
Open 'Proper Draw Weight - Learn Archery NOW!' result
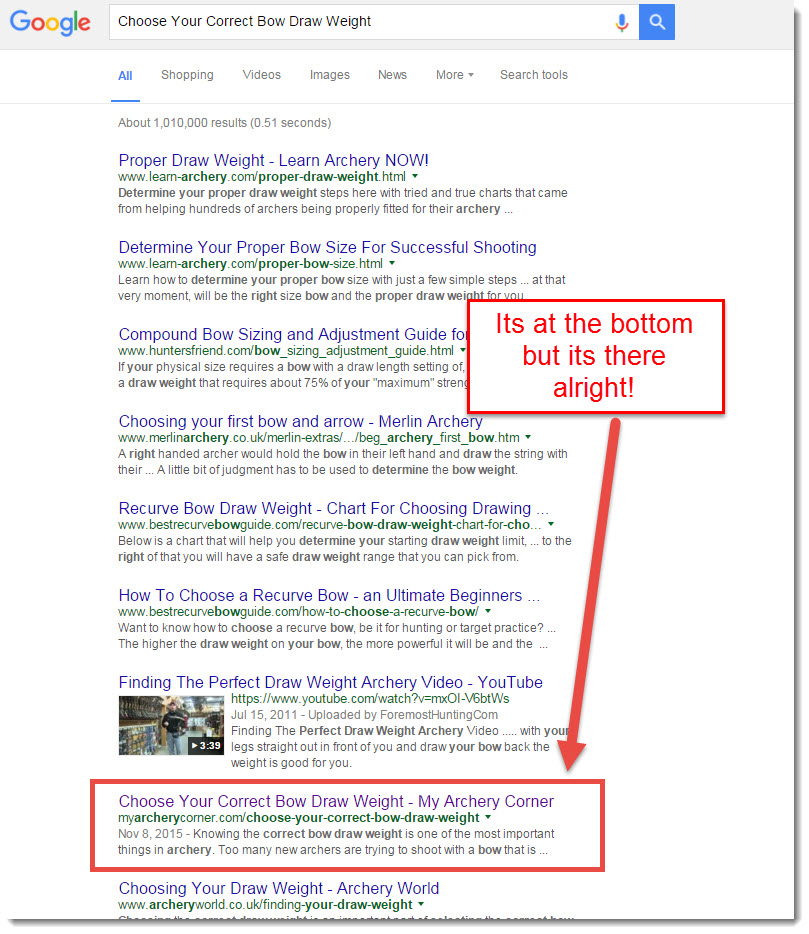pyautogui.click(x=273, y=160)
